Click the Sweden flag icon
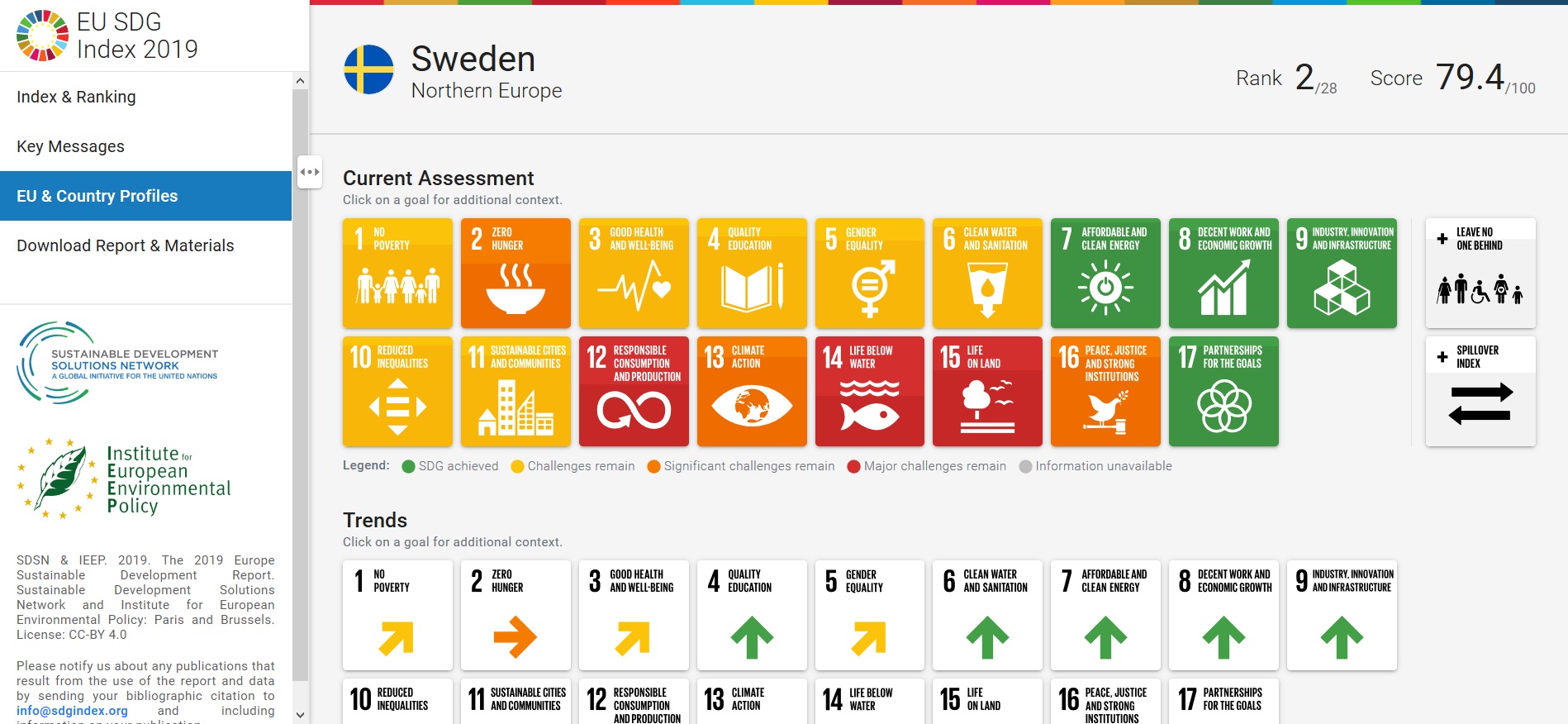Image resolution: width=1568 pixels, height=724 pixels. tap(368, 69)
